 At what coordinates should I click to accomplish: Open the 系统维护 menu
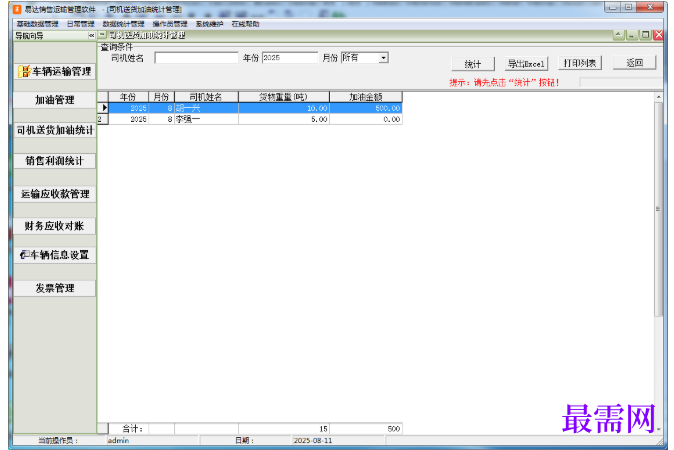tap(209, 24)
